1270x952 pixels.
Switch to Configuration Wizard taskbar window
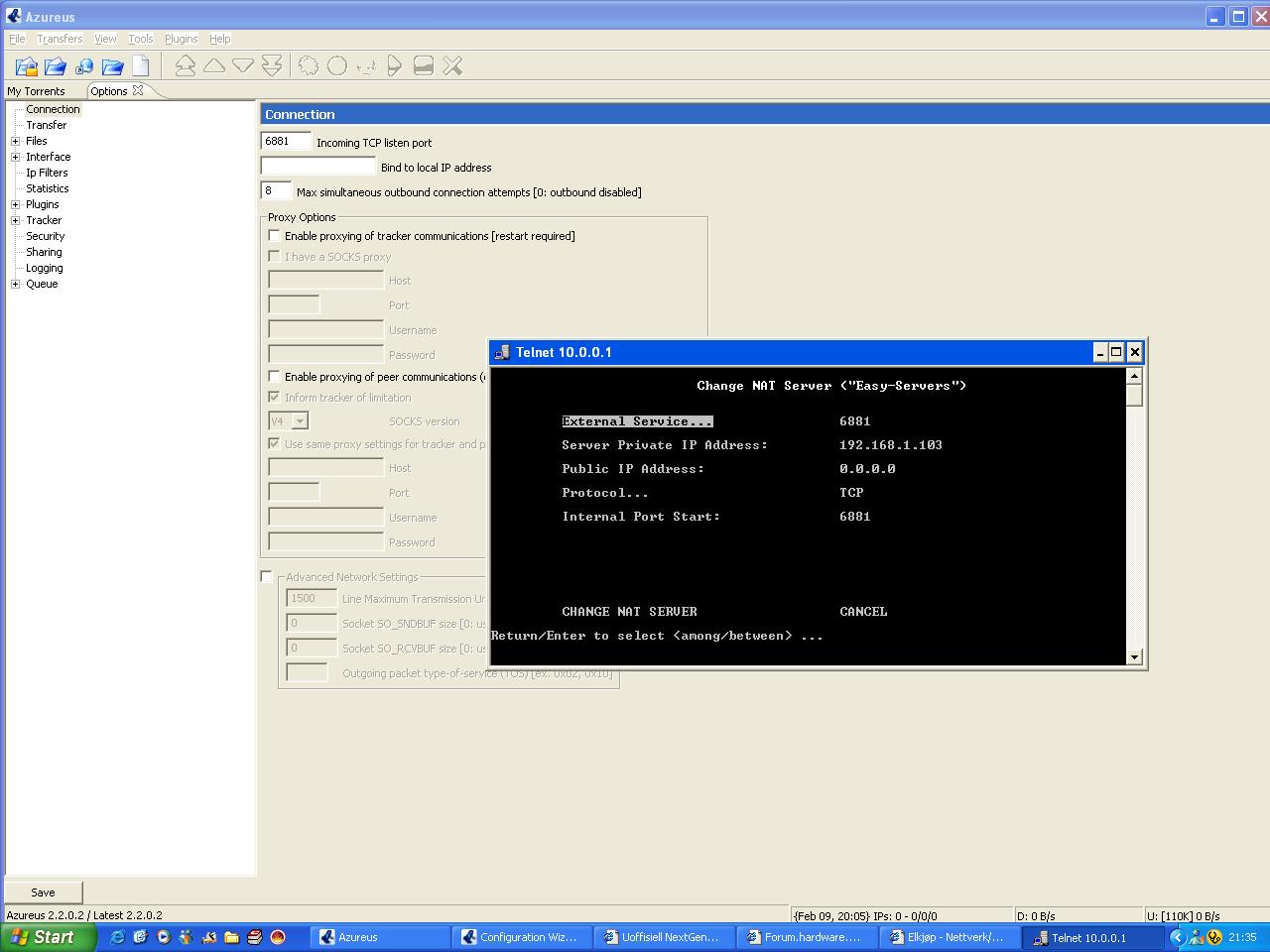coord(522,937)
